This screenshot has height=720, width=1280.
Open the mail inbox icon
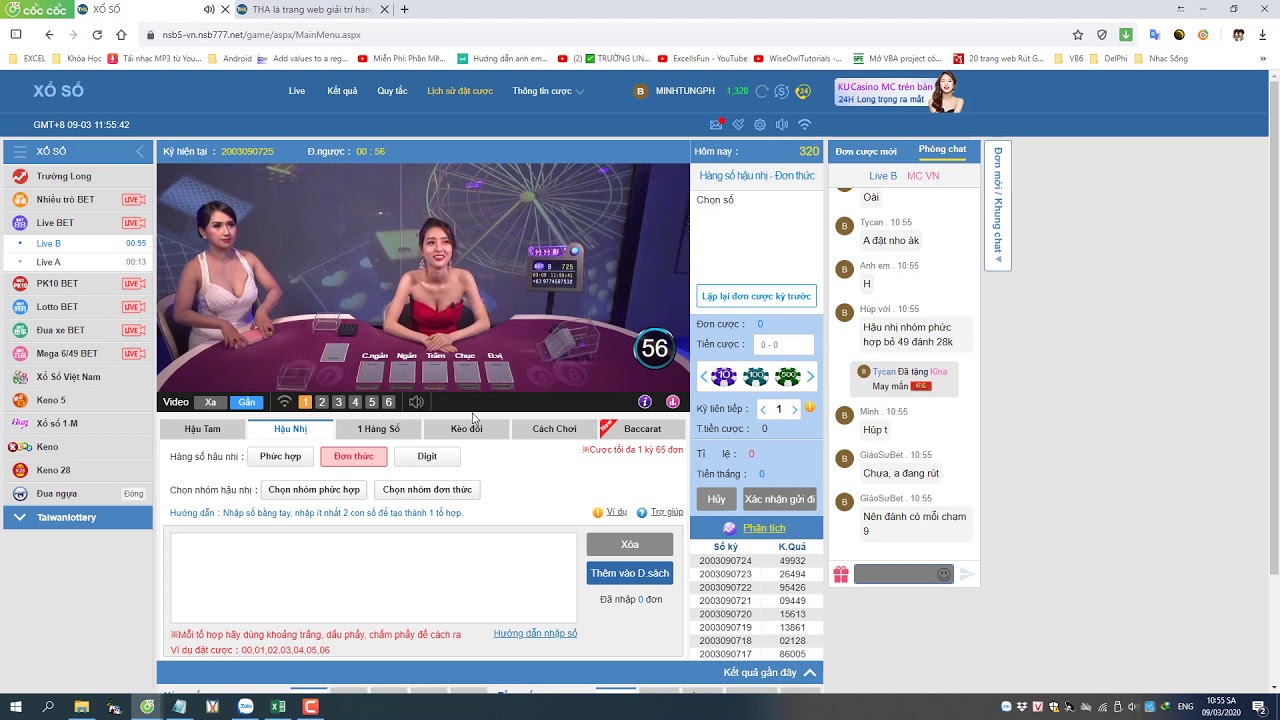[716, 125]
